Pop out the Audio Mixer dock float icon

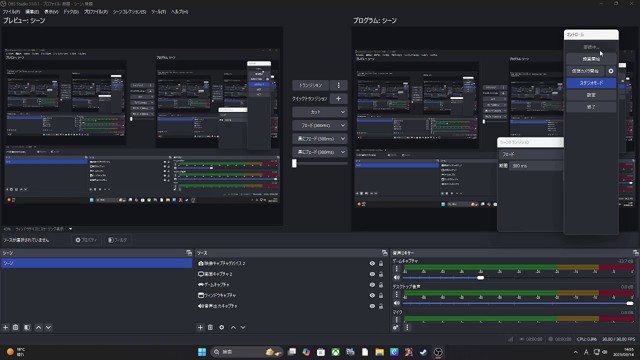coord(636,253)
